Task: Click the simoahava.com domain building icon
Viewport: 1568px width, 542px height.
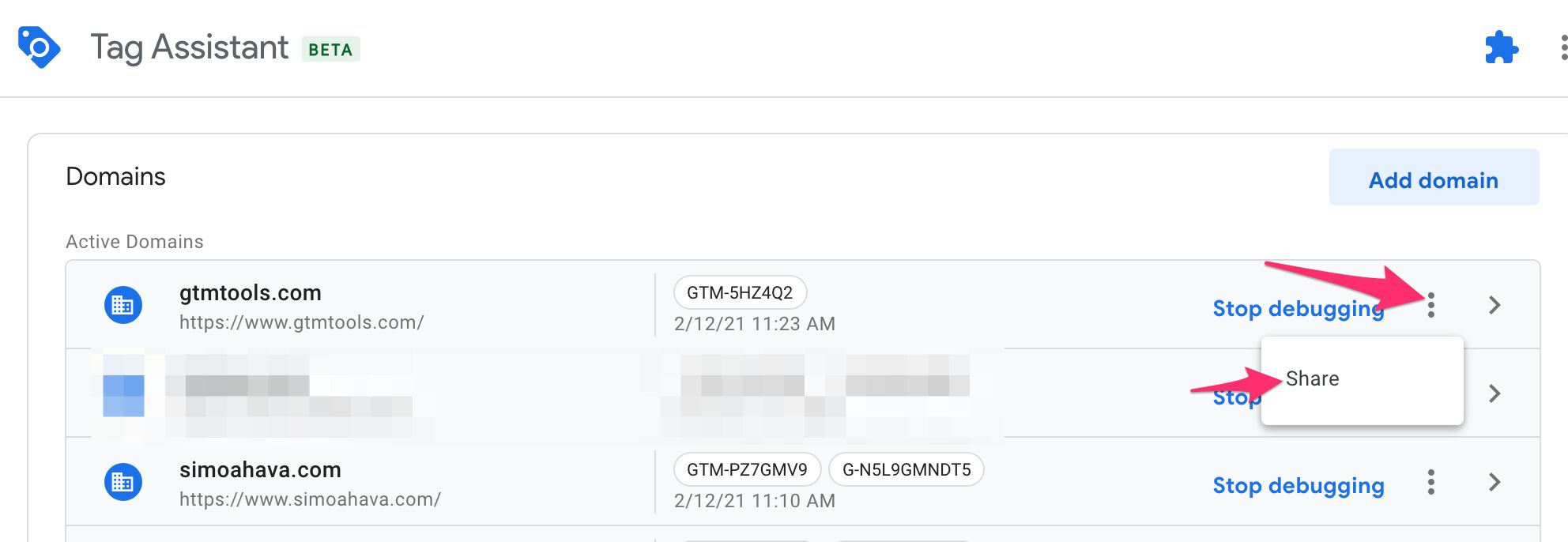Action: [x=122, y=482]
